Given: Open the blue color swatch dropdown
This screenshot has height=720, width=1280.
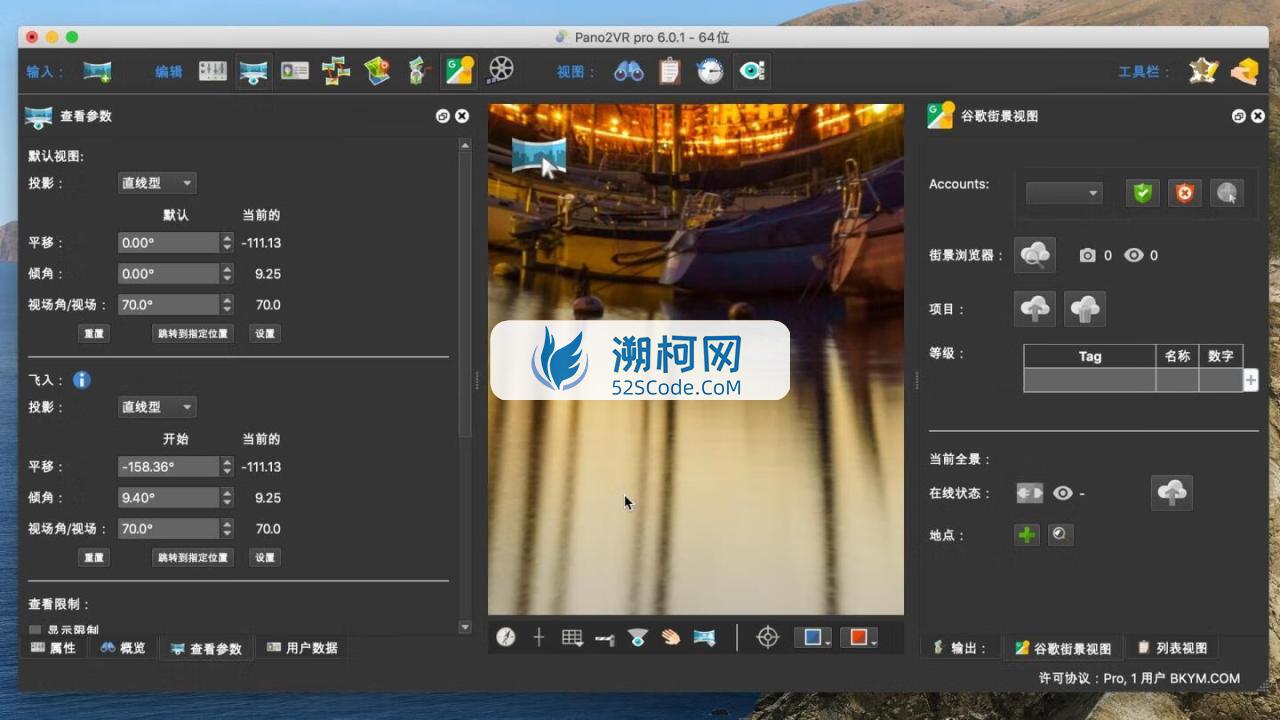Looking at the screenshot, I should [813, 637].
